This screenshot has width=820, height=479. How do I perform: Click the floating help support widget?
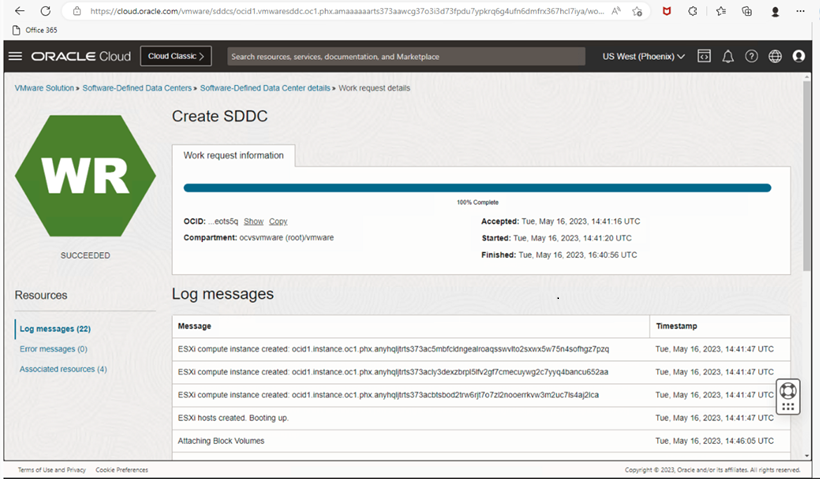pyautogui.click(x=788, y=397)
